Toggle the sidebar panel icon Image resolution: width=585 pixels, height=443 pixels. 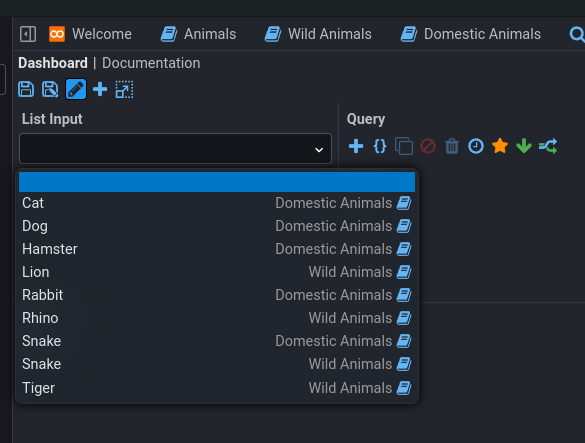tap(28, 34)
